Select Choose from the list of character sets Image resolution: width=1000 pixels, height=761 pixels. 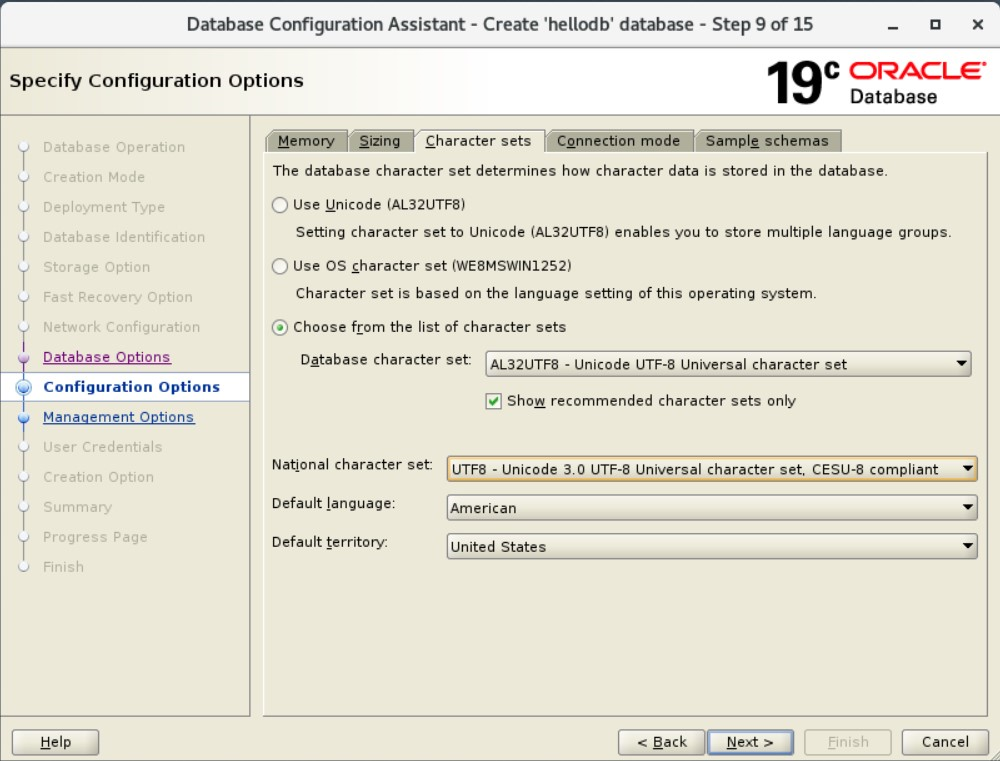tap(279, 327)
